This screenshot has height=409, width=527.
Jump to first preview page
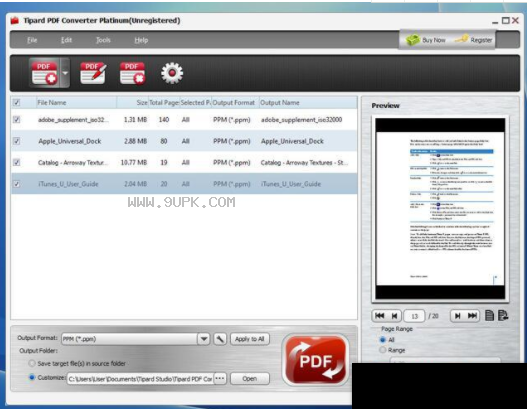tap(379, 316)
